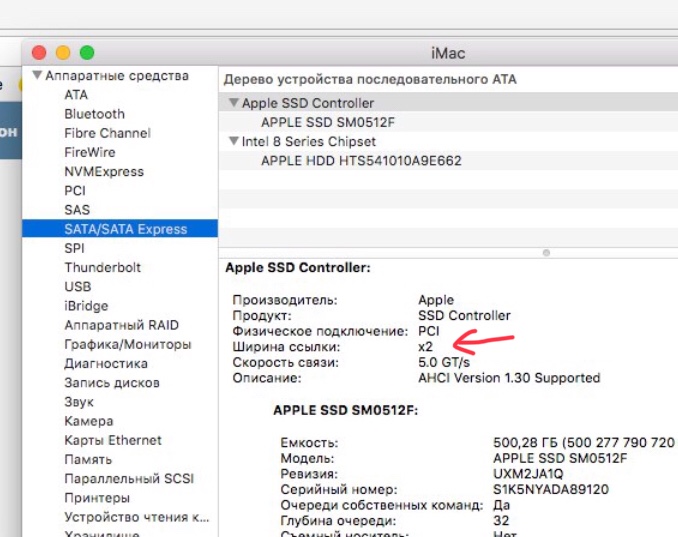Select ATA in the sidebar
The width and height of the screenshot is (678, 537).
(x=76, y=95)
